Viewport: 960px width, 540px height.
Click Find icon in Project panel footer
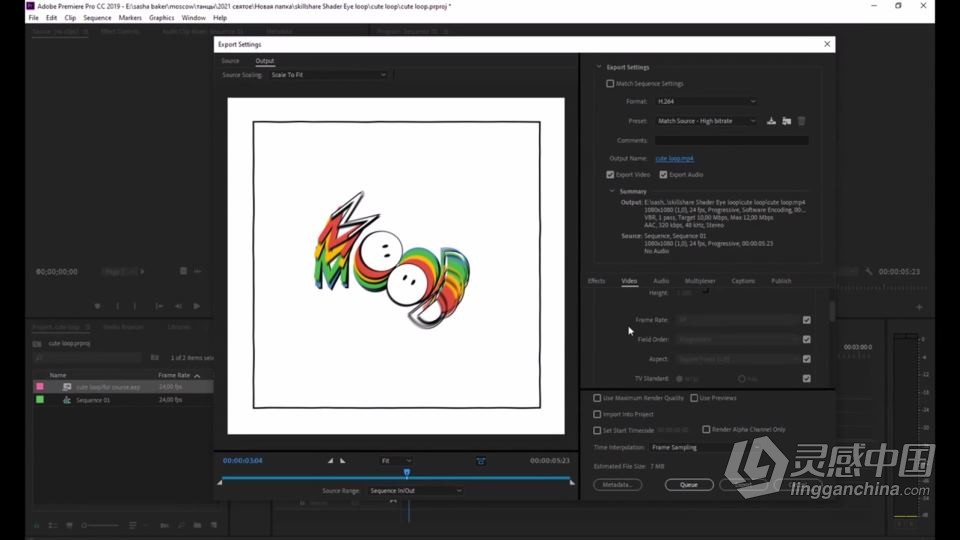(181, 525)
